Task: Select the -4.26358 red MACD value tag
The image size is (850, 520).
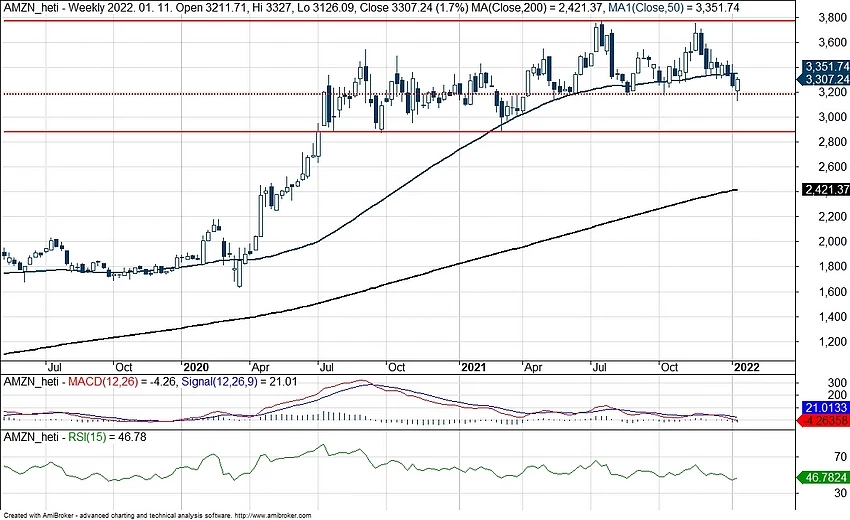Action: pos(825,420)
